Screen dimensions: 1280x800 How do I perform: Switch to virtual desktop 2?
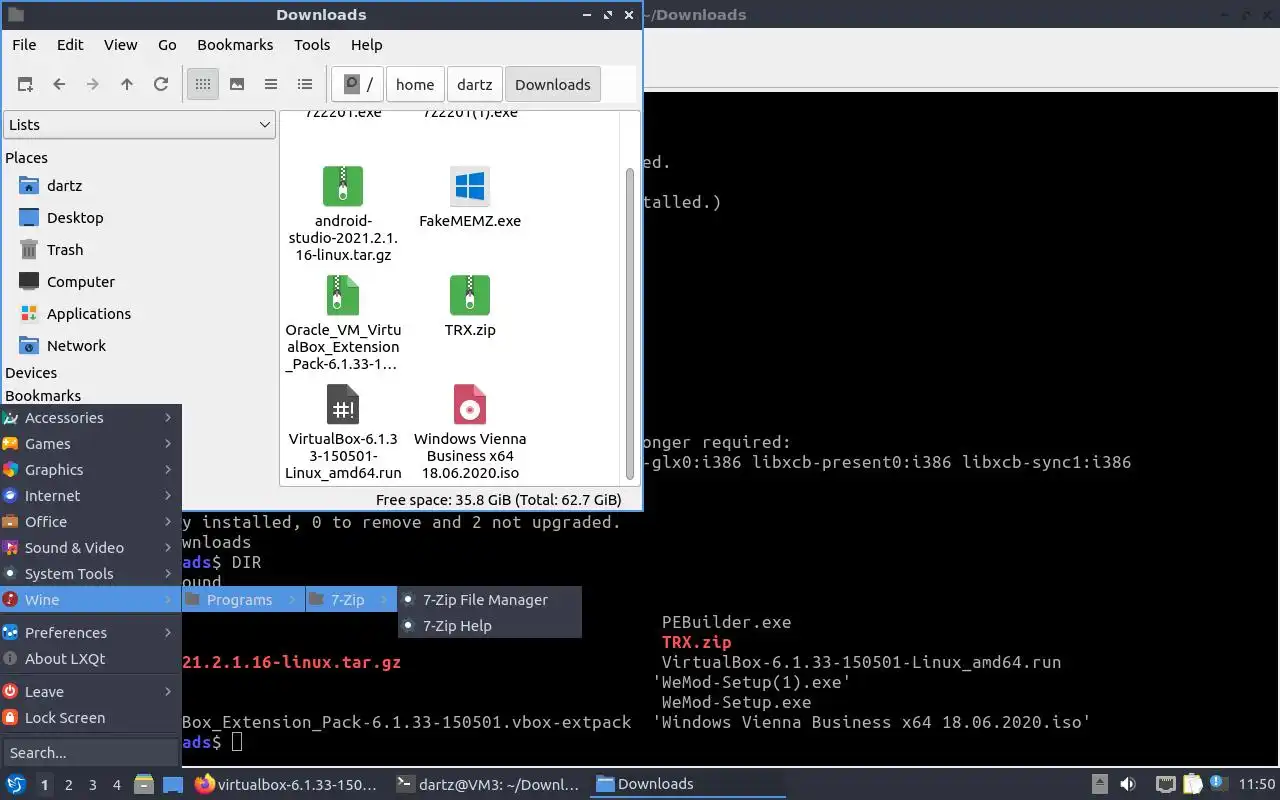coord(69,785)
